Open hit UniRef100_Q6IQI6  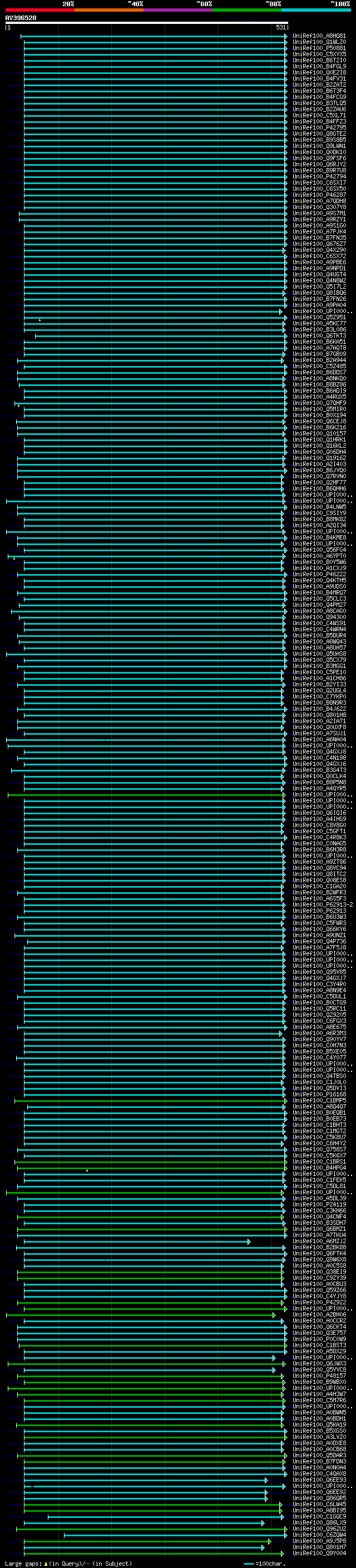(x=319, y=813)
